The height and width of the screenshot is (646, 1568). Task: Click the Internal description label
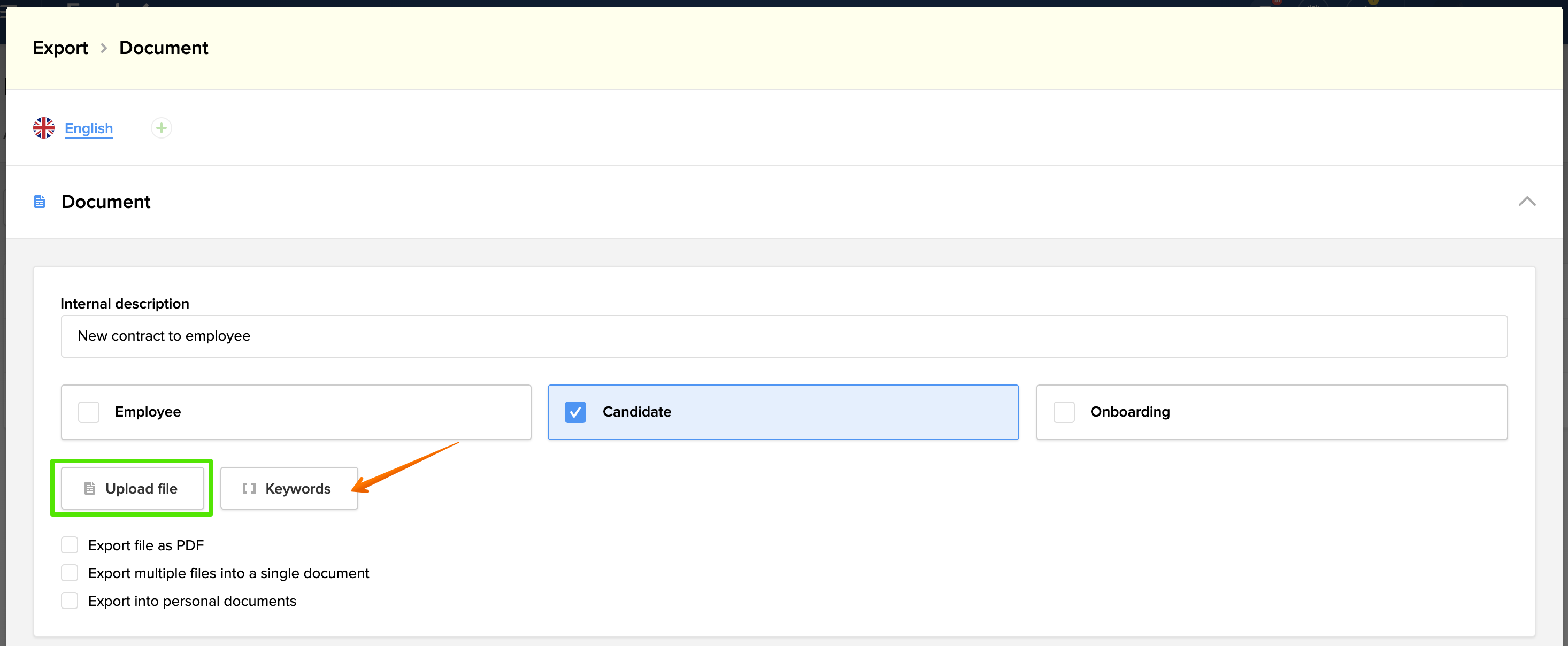[125, 304]
